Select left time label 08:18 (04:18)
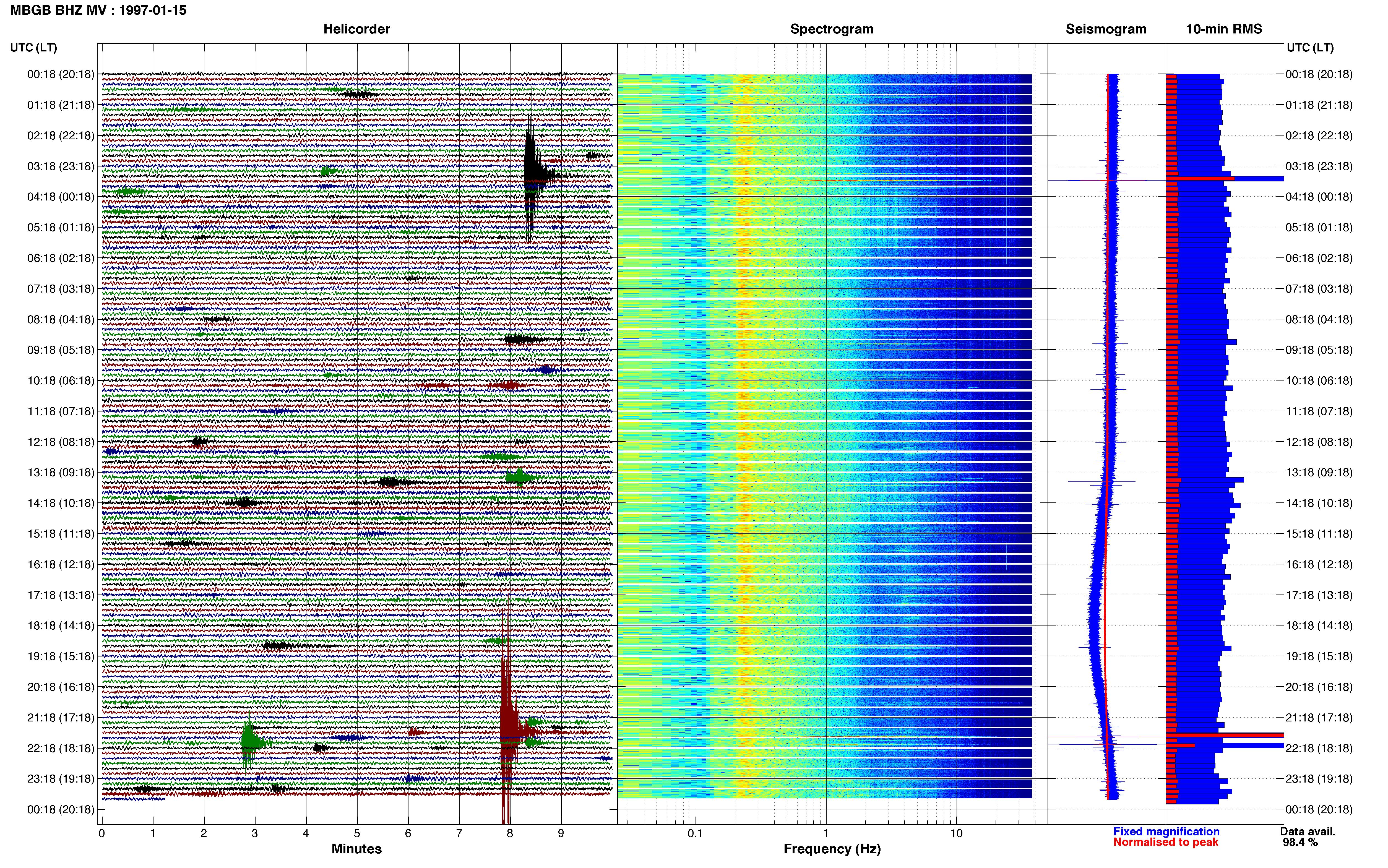The image size is (1388, 868). [x=61, y=319]
